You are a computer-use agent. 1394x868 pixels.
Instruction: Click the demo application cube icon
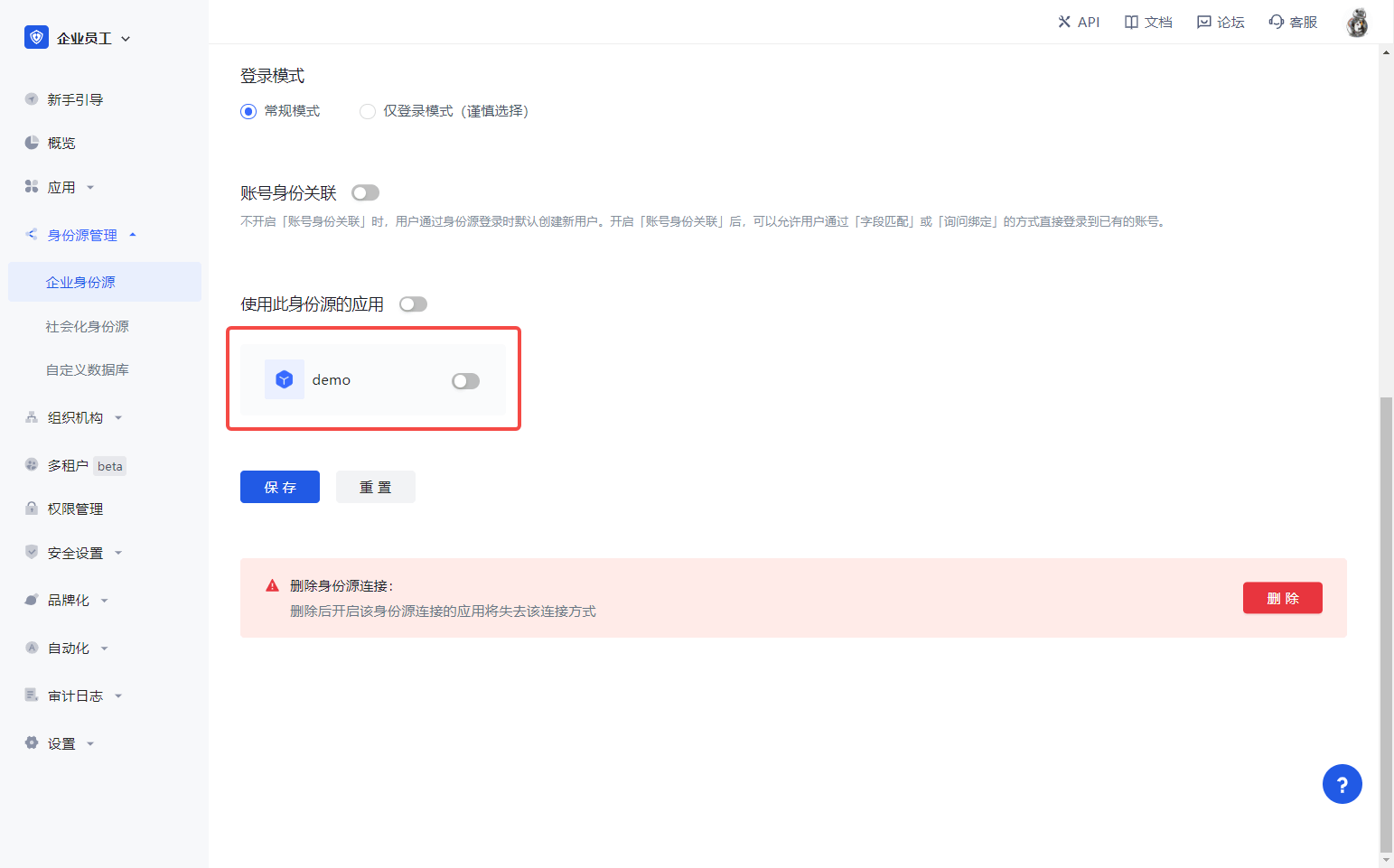coord(285,379)
